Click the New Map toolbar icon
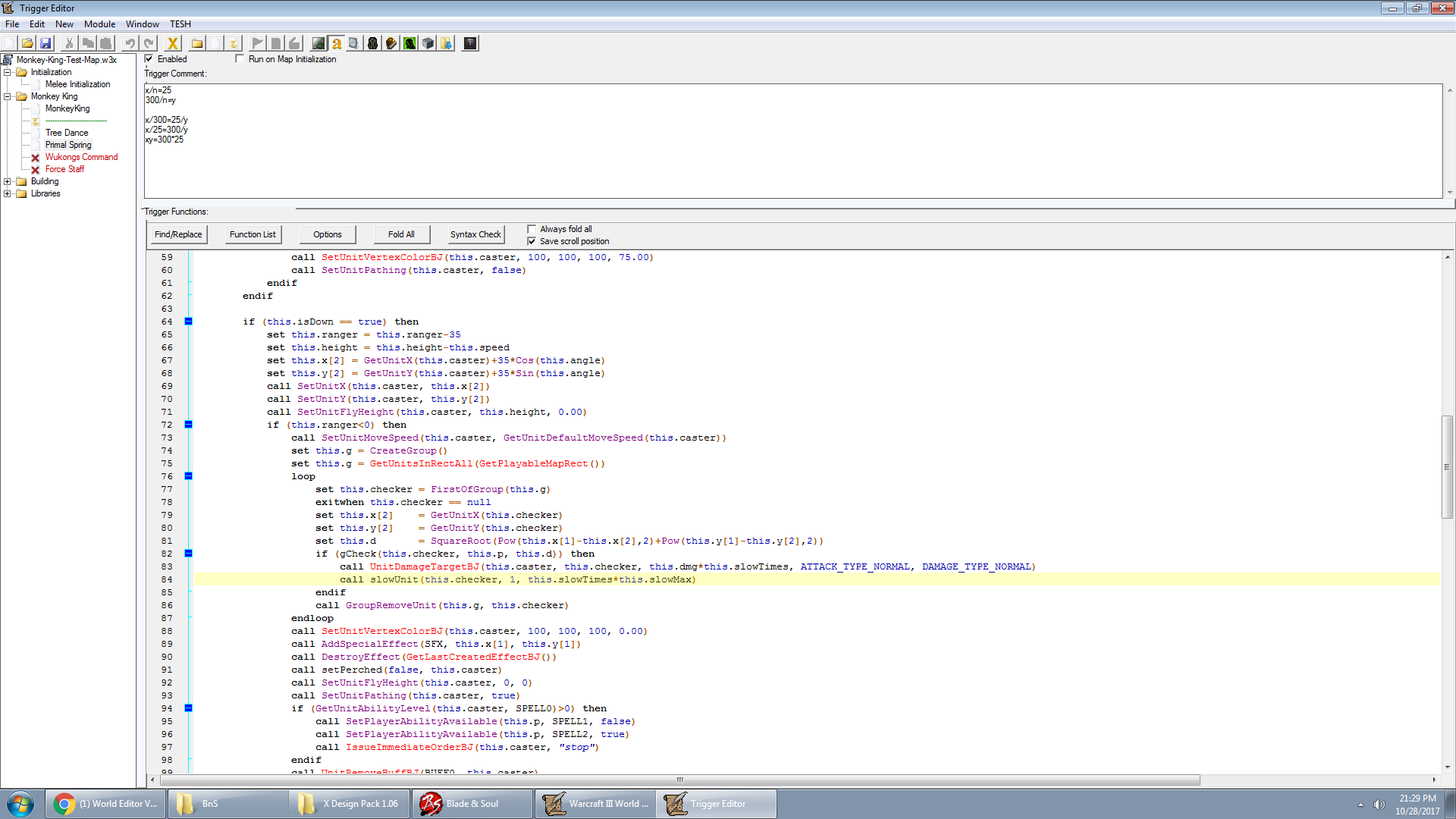Image resolution: width=1456 pixels, height=819 pixels. tap(9, 43)
